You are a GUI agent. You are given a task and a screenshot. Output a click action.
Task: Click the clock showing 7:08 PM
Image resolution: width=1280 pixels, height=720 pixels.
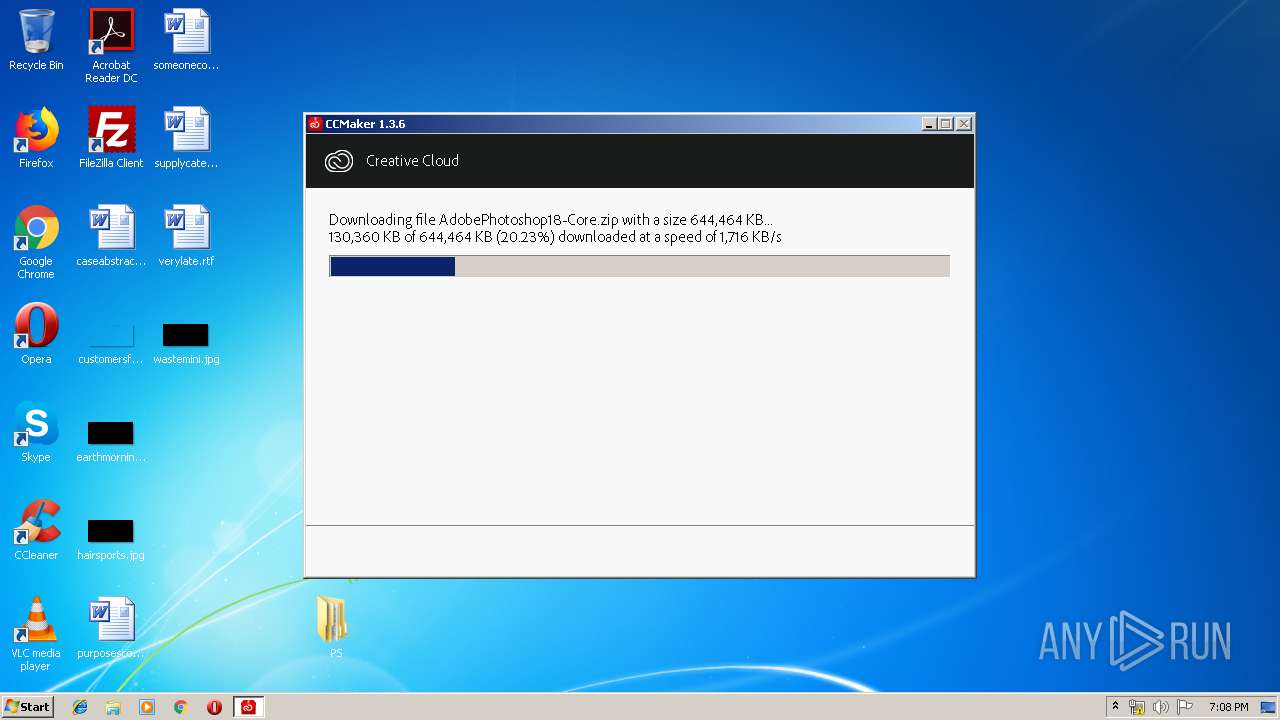pos(1228,707)
